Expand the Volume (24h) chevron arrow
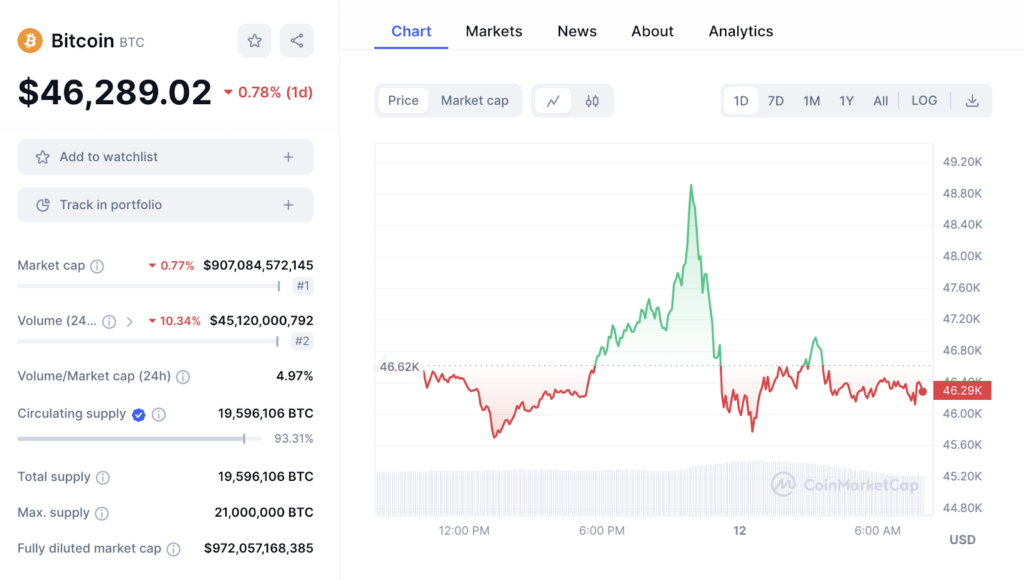The image size is (1024, 580). 129,322
